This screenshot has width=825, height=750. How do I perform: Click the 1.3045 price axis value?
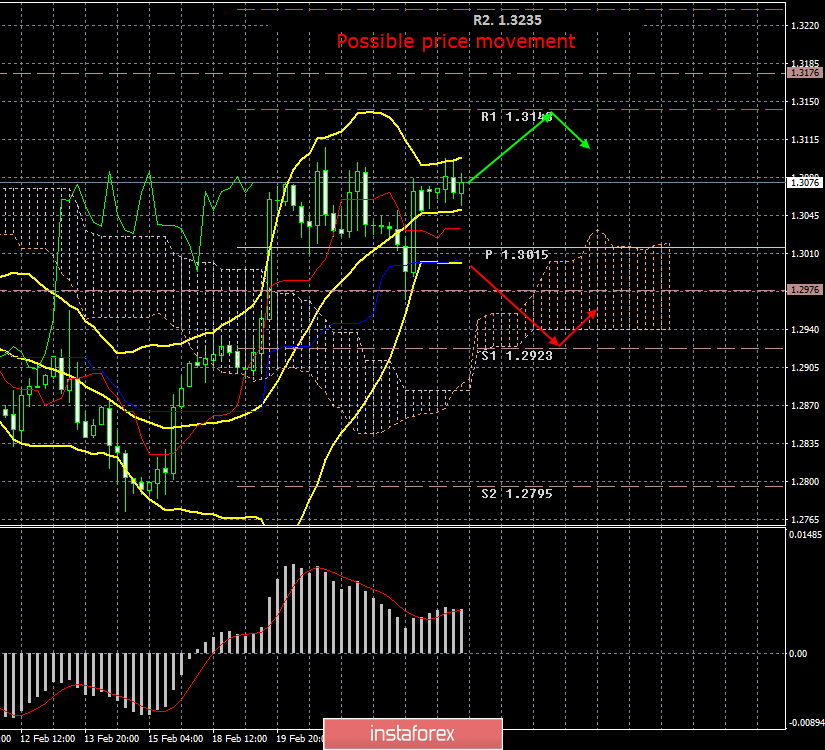pyautogui.click(x=805, y=216)
